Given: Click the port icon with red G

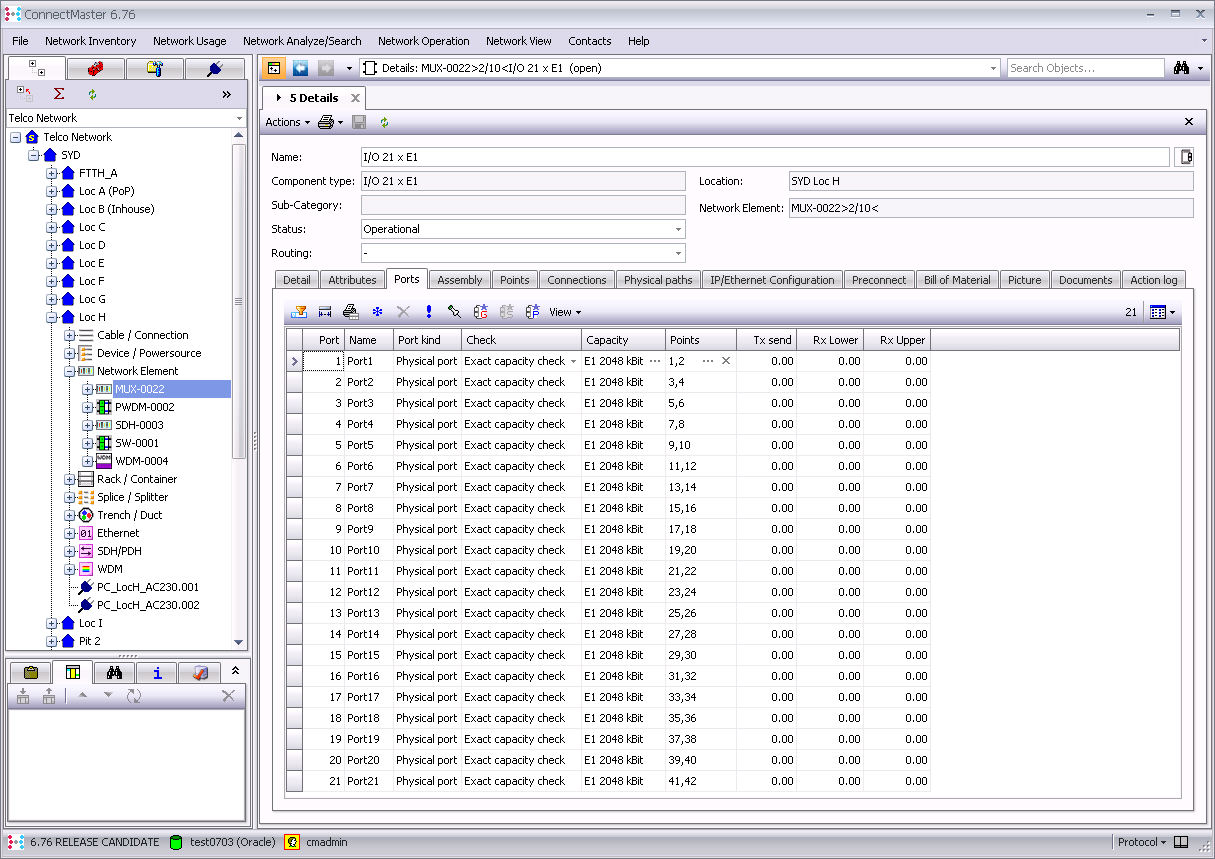Looking at the screenshot, I should click(481, 312).
